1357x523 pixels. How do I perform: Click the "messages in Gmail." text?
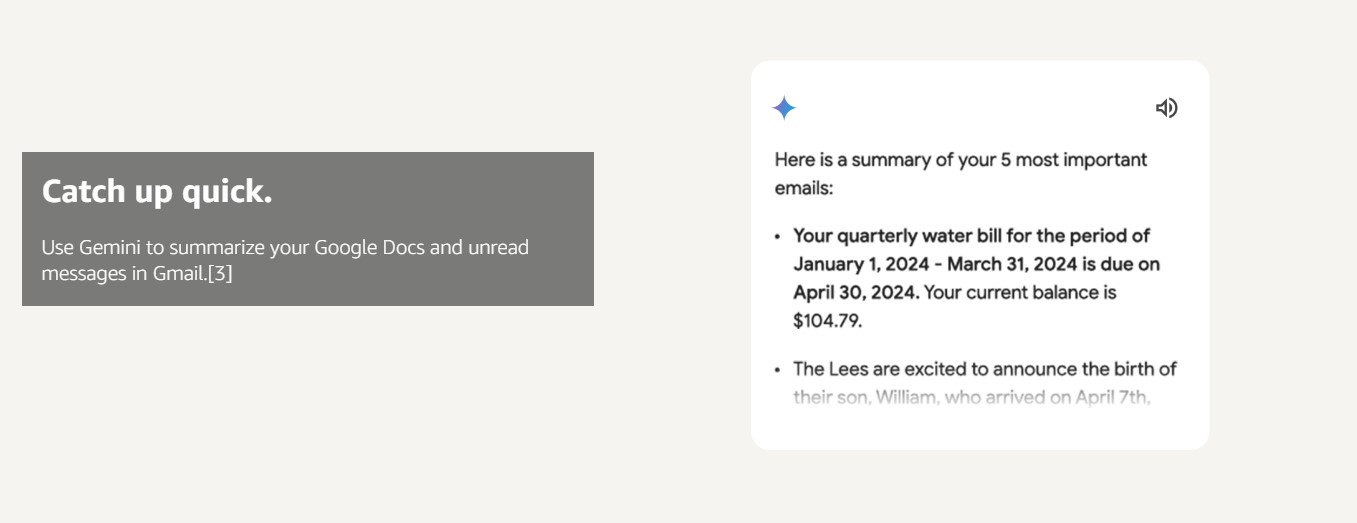click(x=123, y=273)
